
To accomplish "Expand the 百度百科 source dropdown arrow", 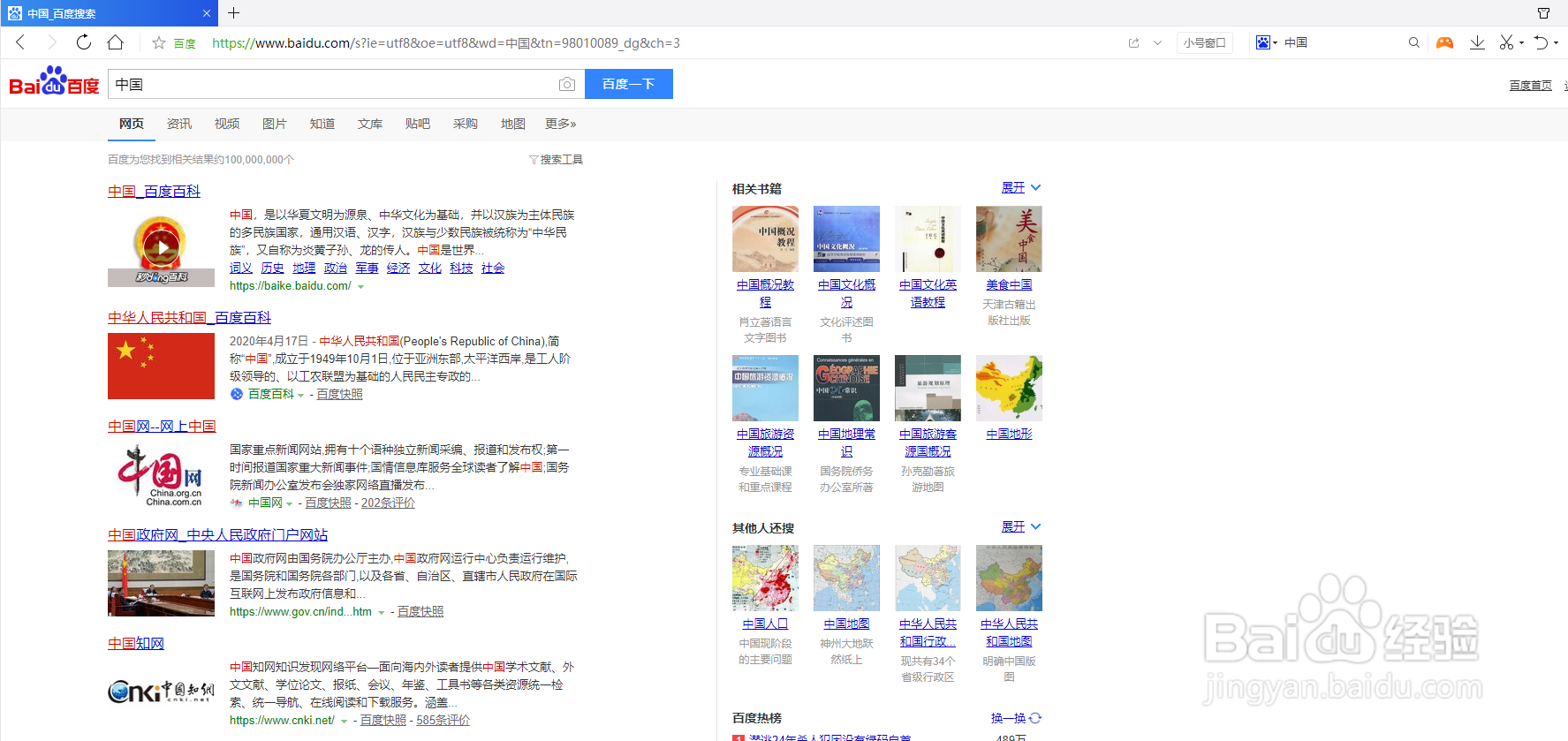I will tap(300, 396).
